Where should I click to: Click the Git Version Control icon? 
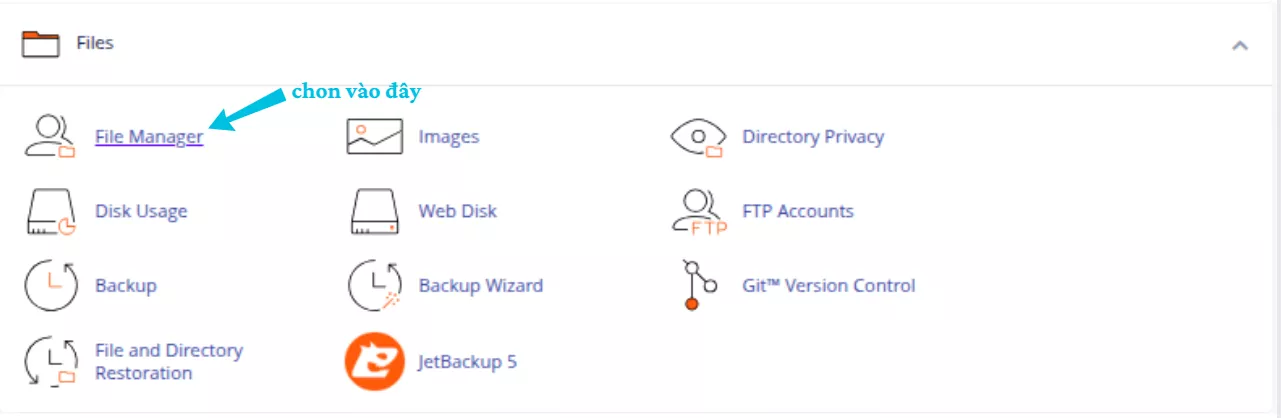pos(698,286)
